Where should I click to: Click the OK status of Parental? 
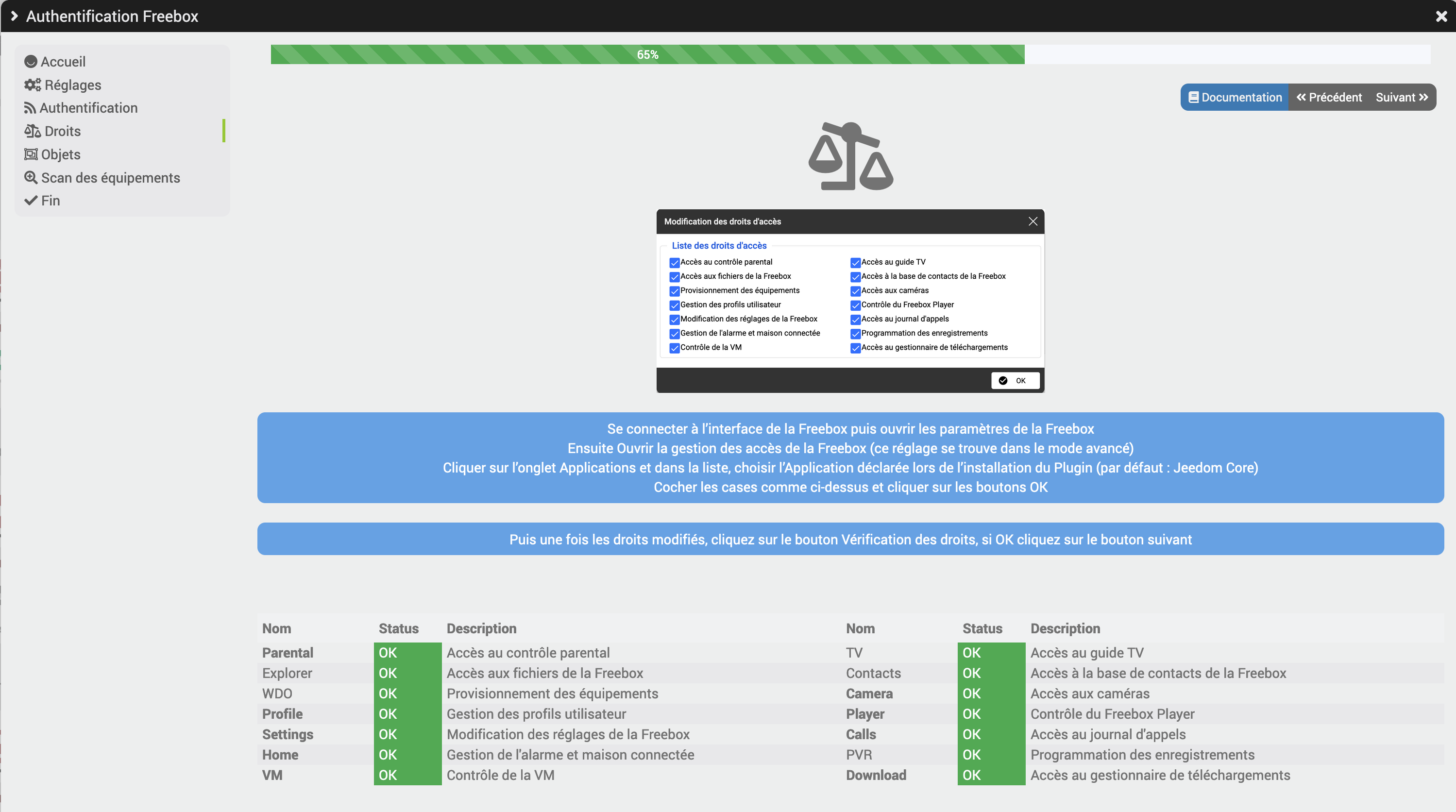[407, 653]
